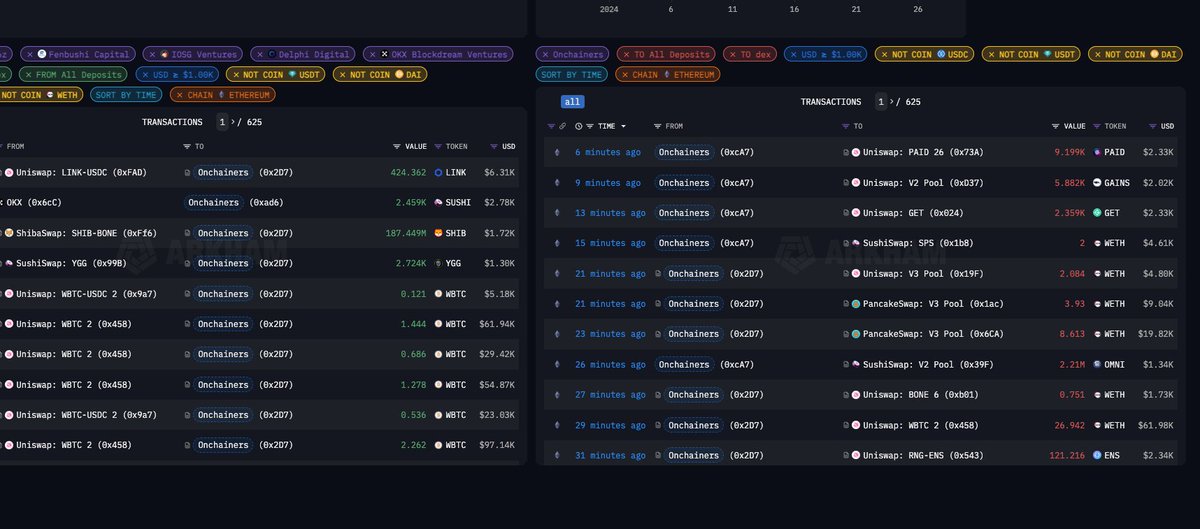Click the PancakeSwap logo next to V3 Pool (0x1ac)

tap(856, 304)
